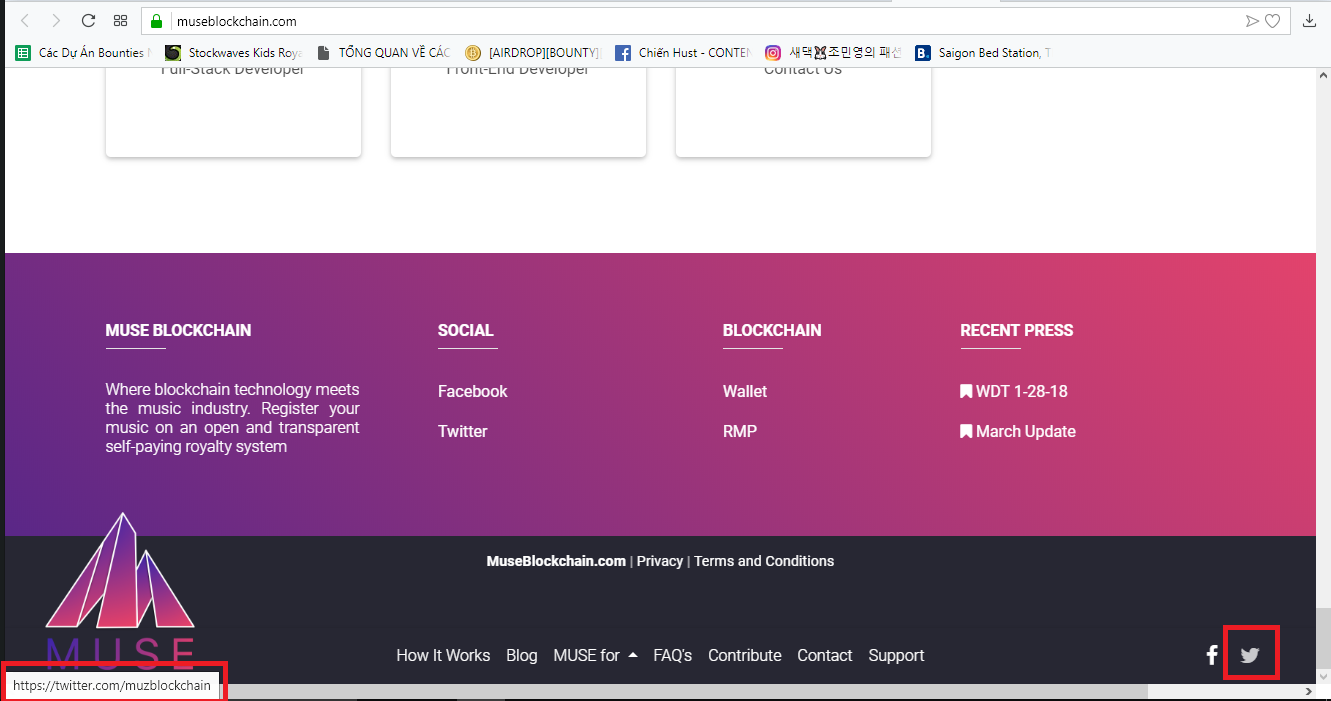Image resolution: width=1331 pixels, height=701 pixels.
Task: Open the Twitter link under SOCIAL
Action: [462, 431]
